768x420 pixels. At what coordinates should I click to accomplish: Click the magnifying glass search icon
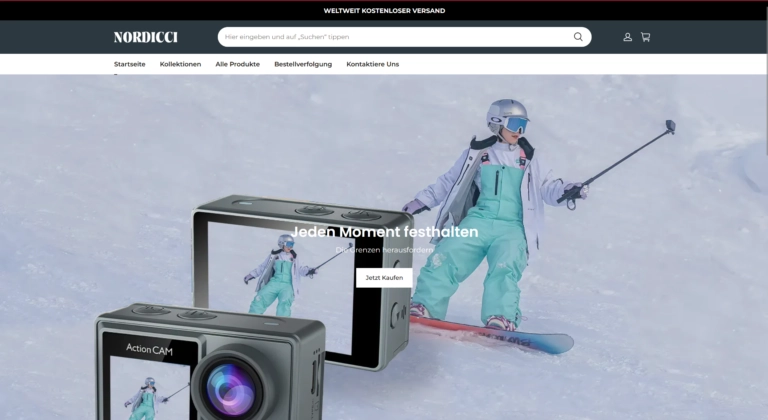click(578, 37)
